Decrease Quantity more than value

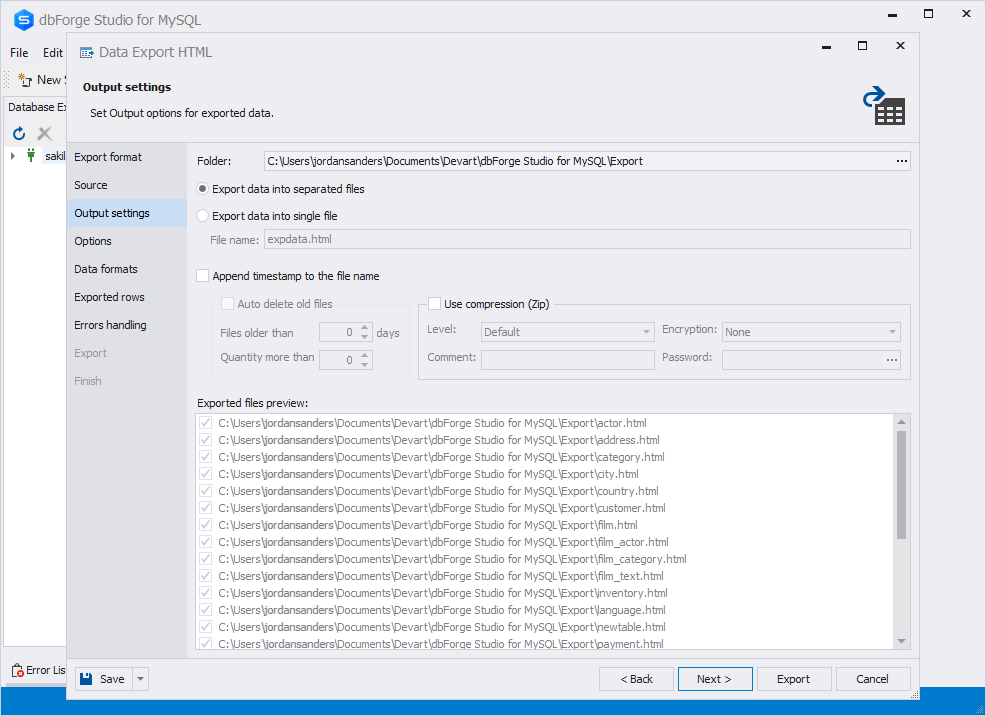[x=365, y=365]
